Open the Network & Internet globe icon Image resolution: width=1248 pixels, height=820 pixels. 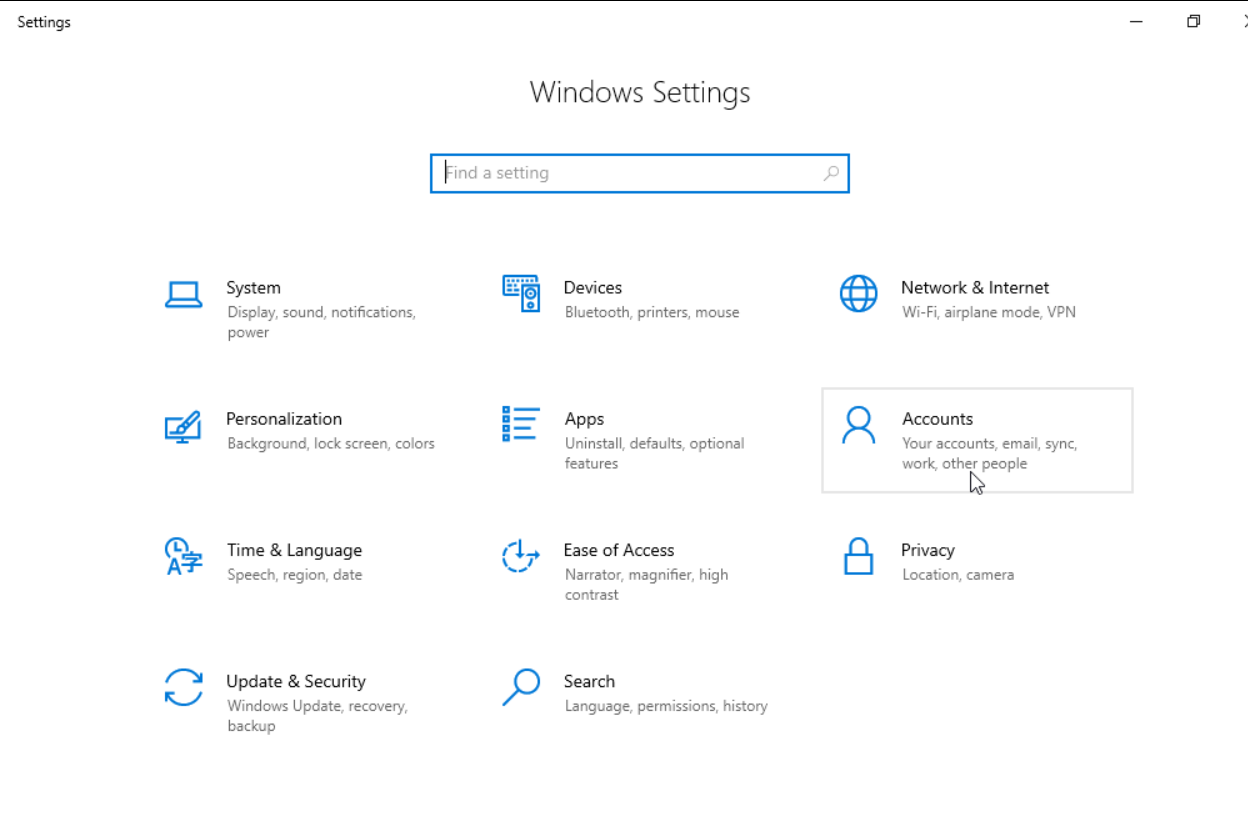point(858,294)
